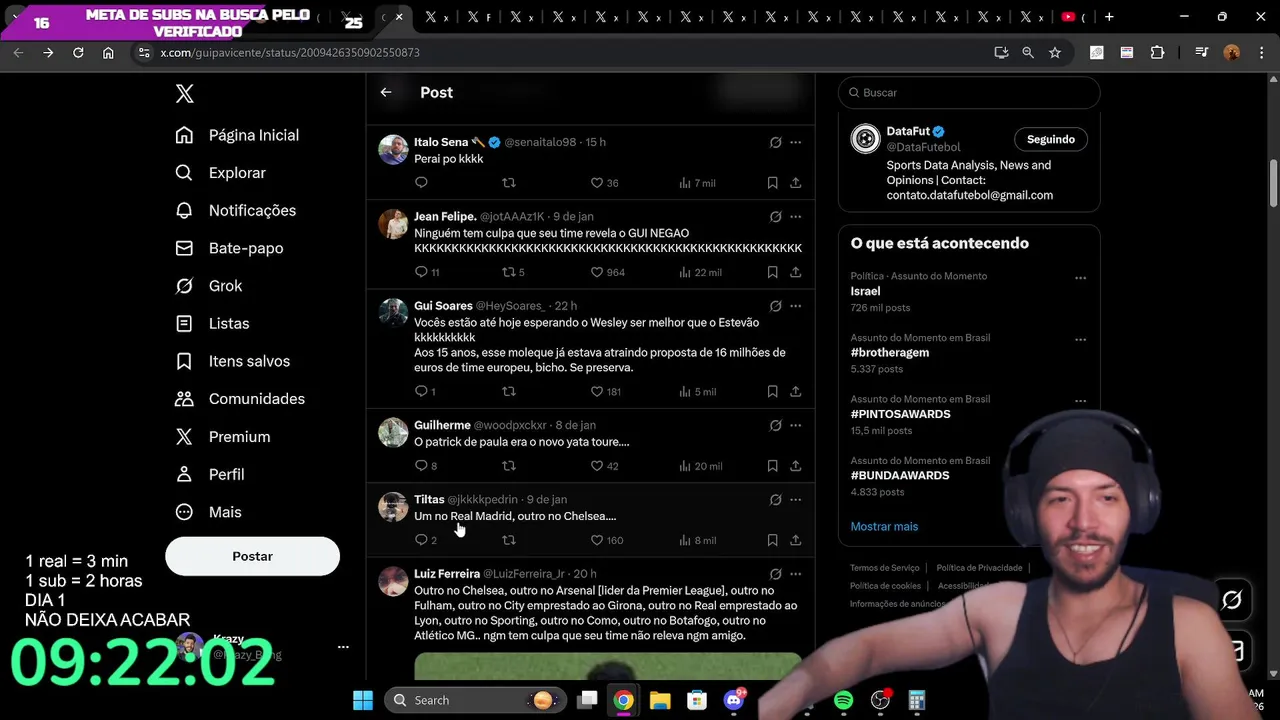This screenshot has height=720, width=1280.
Task: Open Listas in the sidebar
Action: point(212,324)
